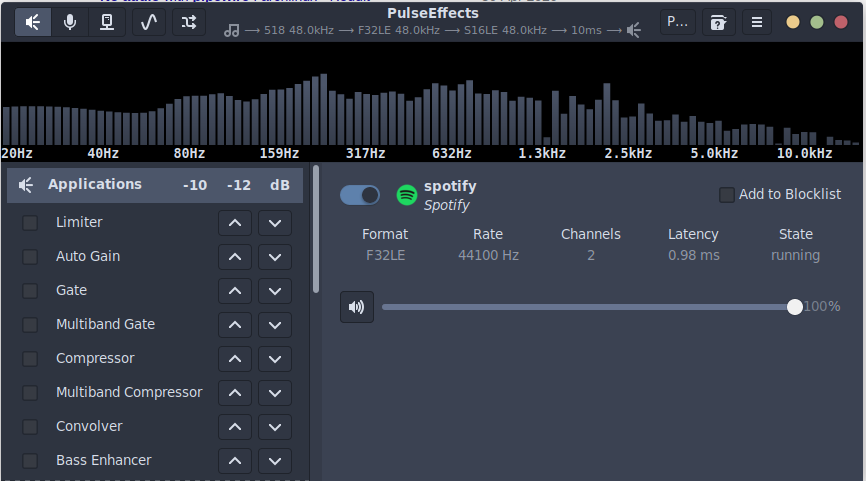Move Limiter down in the list
The image size is (866, 481).
pos(274,223)
